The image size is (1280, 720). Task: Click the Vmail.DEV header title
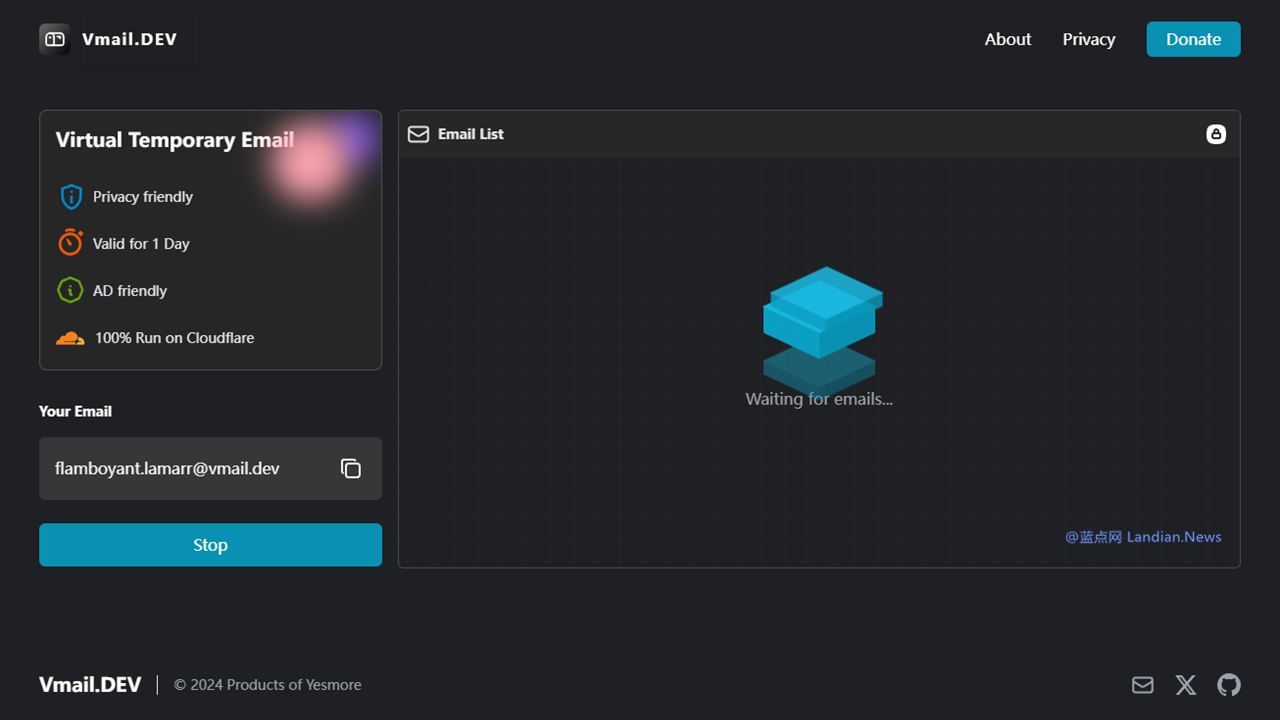130,39
